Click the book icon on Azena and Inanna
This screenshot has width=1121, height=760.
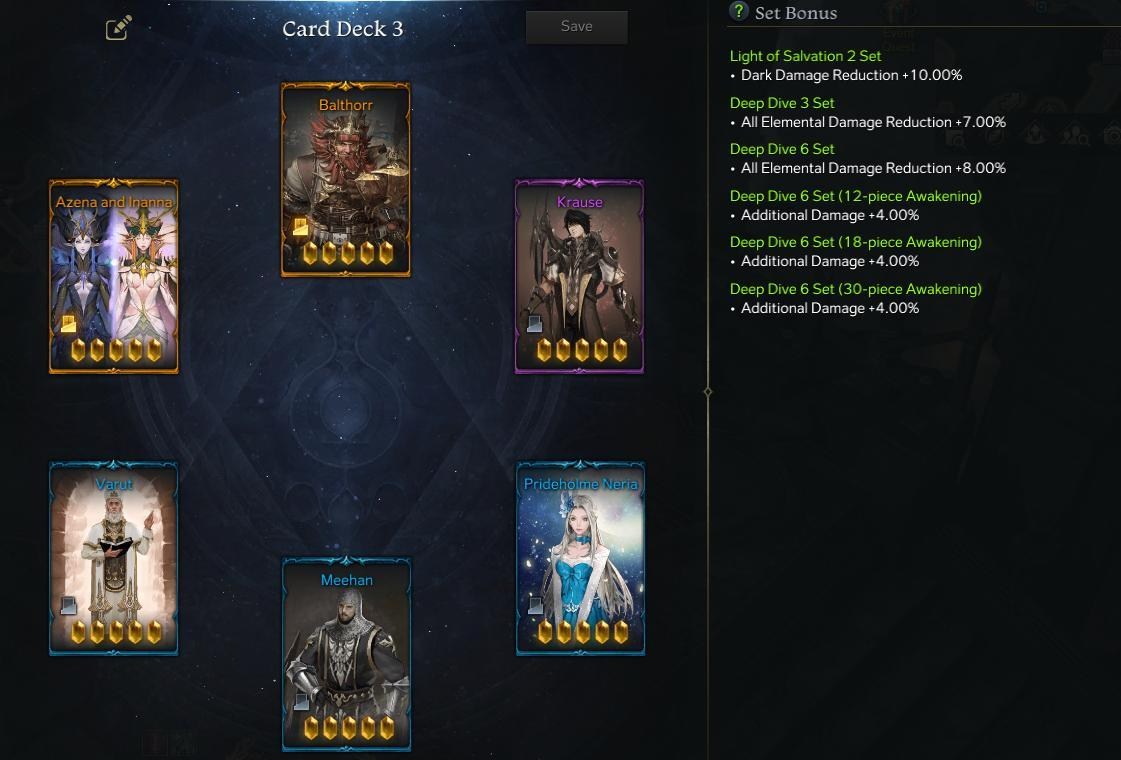(68, 324)
